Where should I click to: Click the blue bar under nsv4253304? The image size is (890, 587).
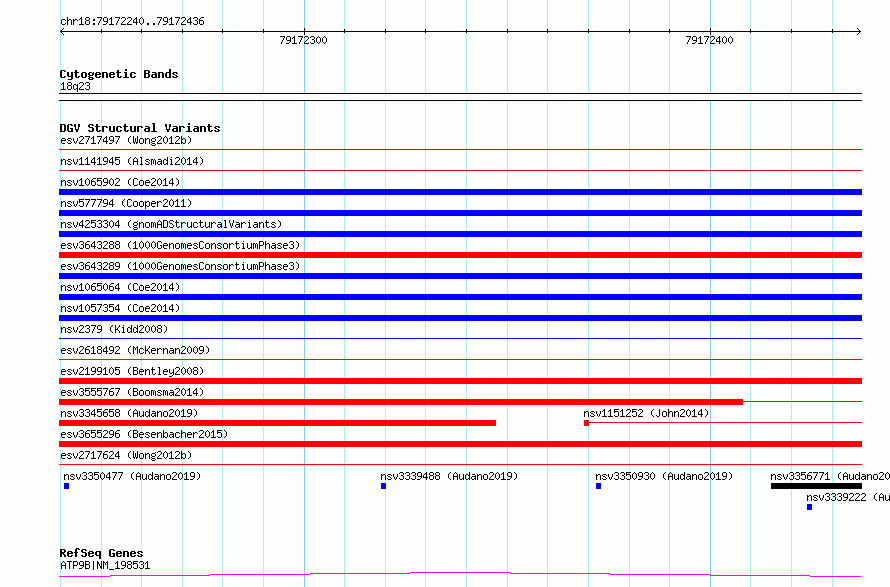[460, 234]
